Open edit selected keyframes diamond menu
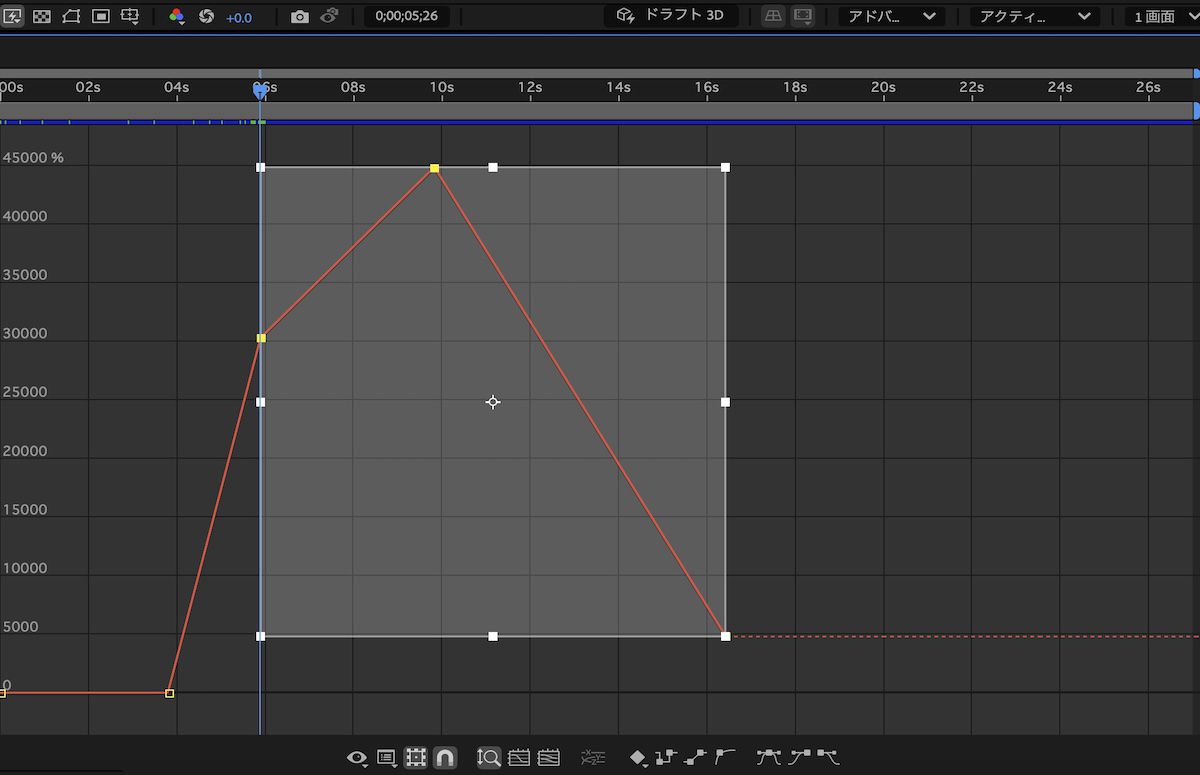 639,758
